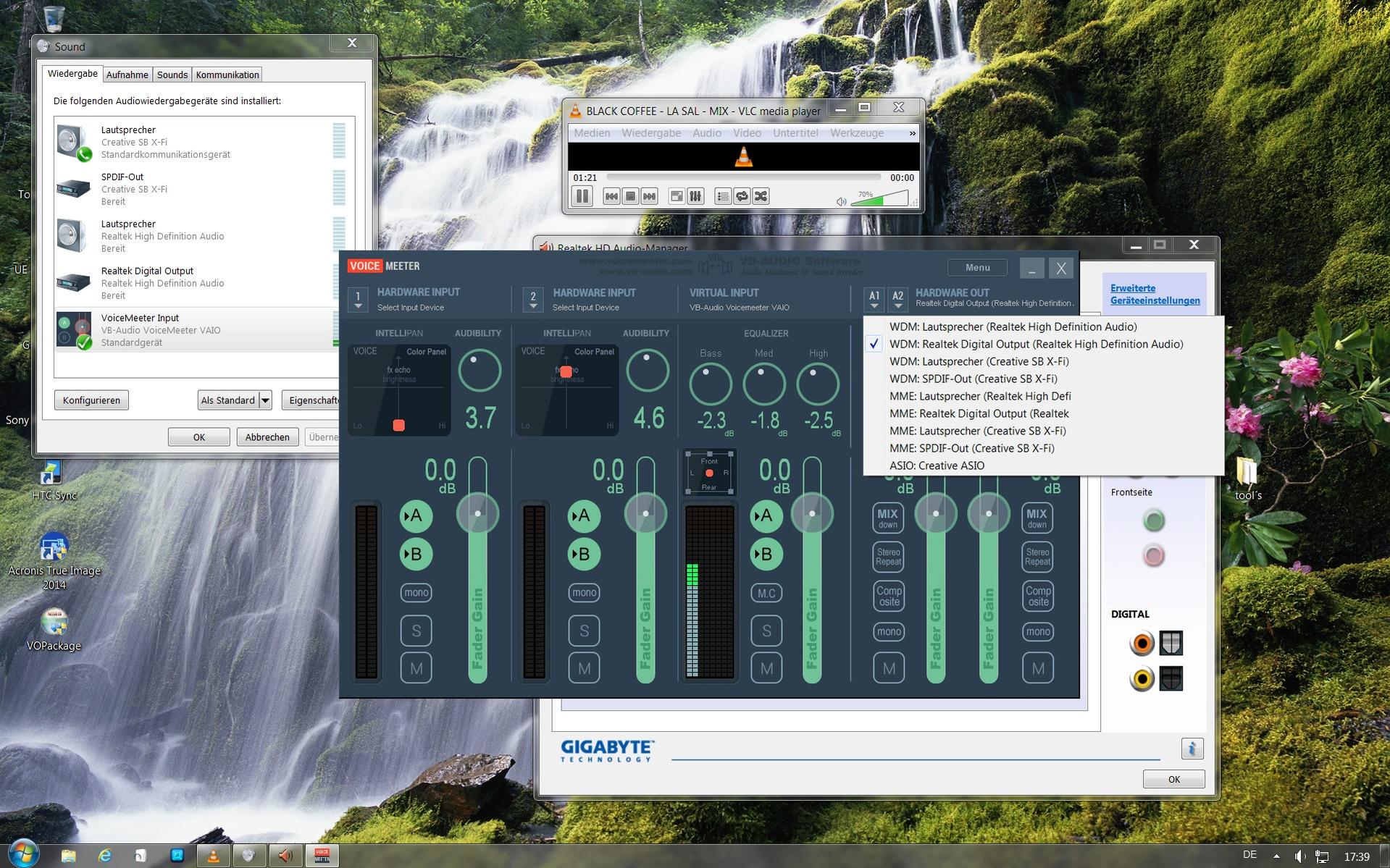Open Hardware Input 2 device selector
The image size is (1390, 868).
(x=533, y=300)
